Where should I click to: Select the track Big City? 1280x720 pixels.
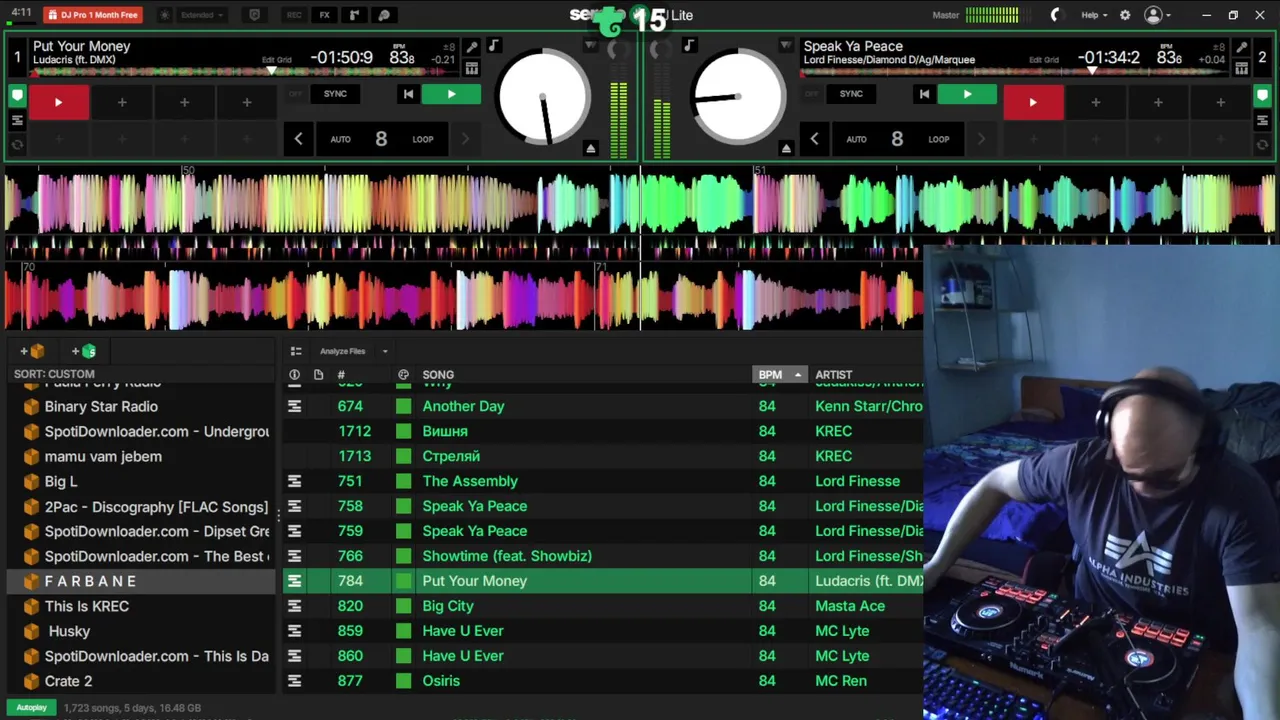tap(603, 606)
